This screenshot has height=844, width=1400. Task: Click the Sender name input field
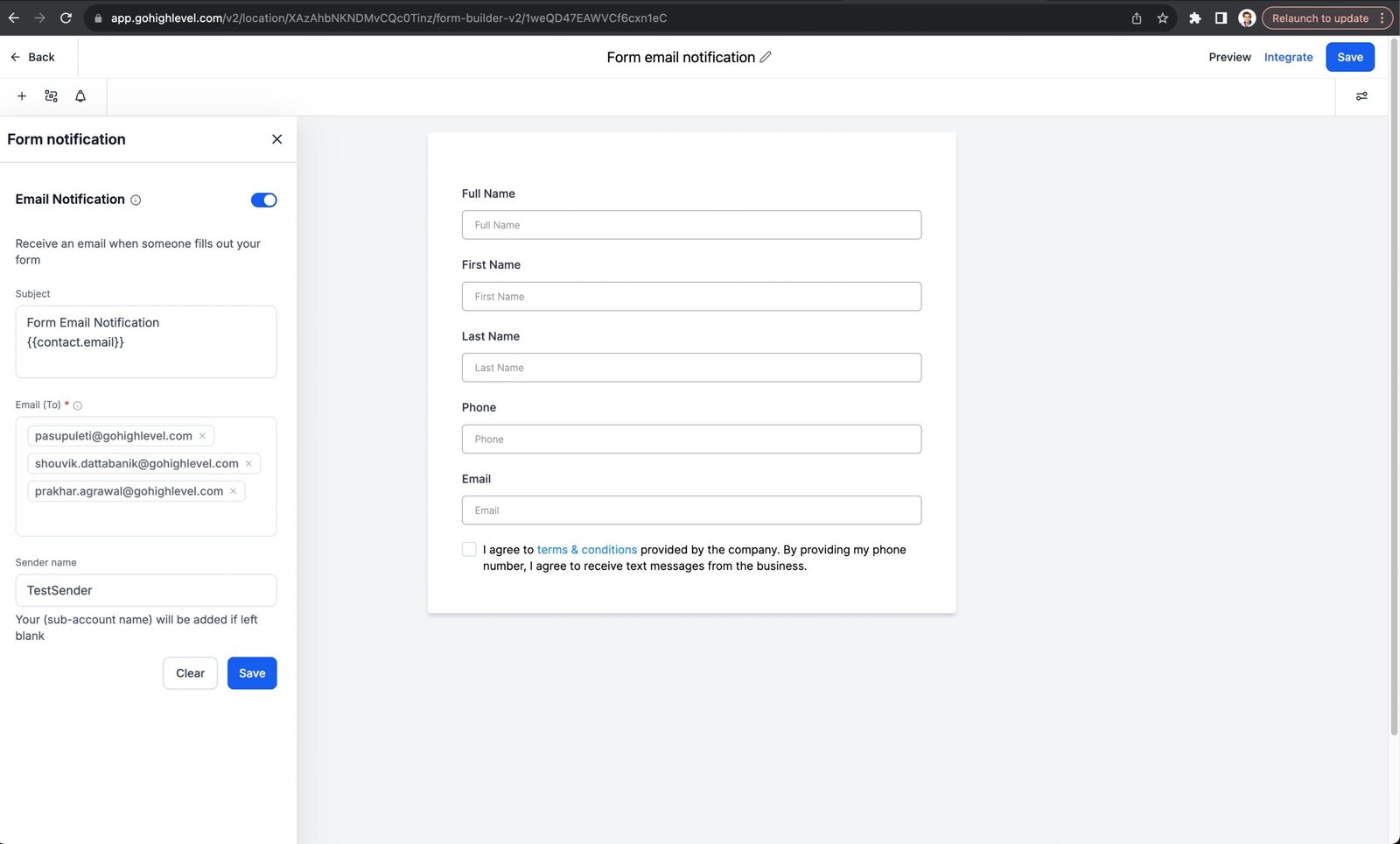(146, 591)
